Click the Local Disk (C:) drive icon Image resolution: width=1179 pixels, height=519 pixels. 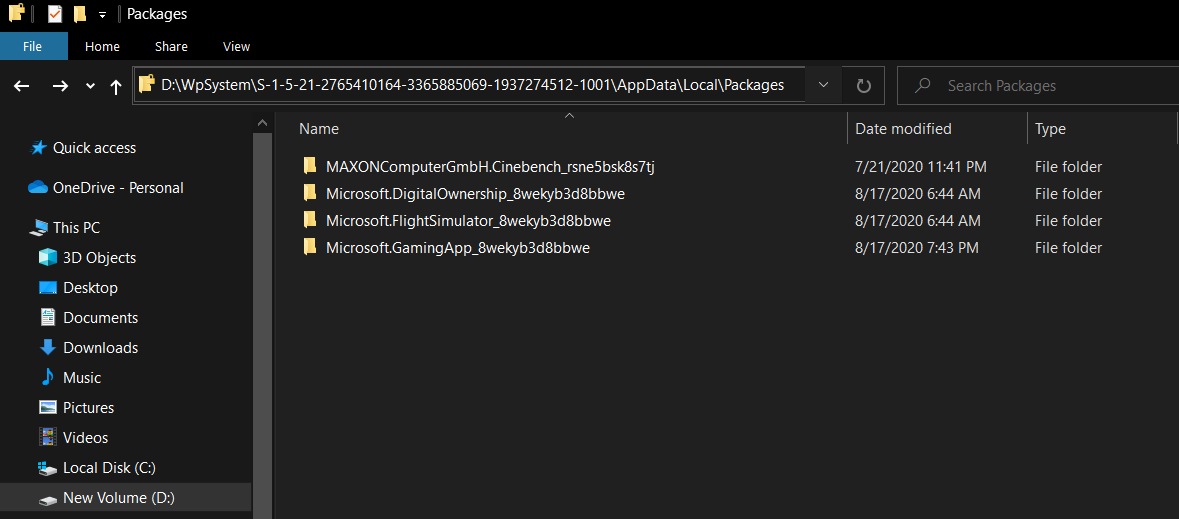pos(48,468)
